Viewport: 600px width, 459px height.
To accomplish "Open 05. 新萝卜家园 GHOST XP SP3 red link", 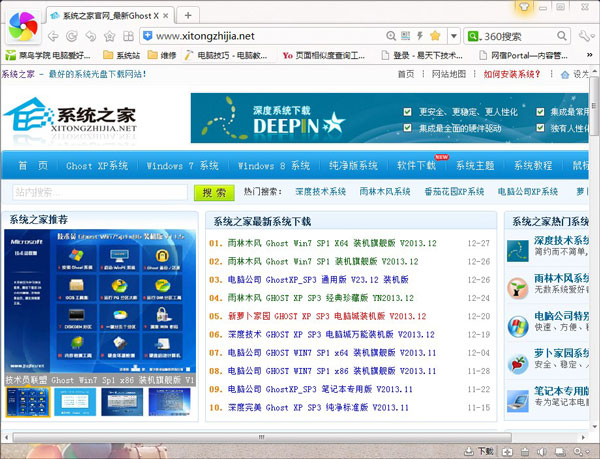I will click(x=327, y=316).
